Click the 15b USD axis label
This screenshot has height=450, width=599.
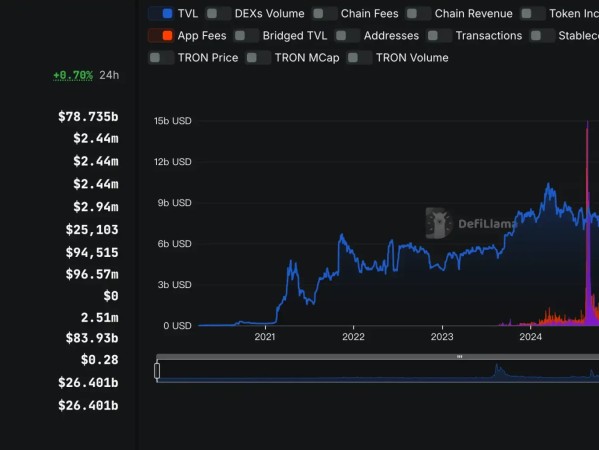pyautogui.click(x=173, y=121)
